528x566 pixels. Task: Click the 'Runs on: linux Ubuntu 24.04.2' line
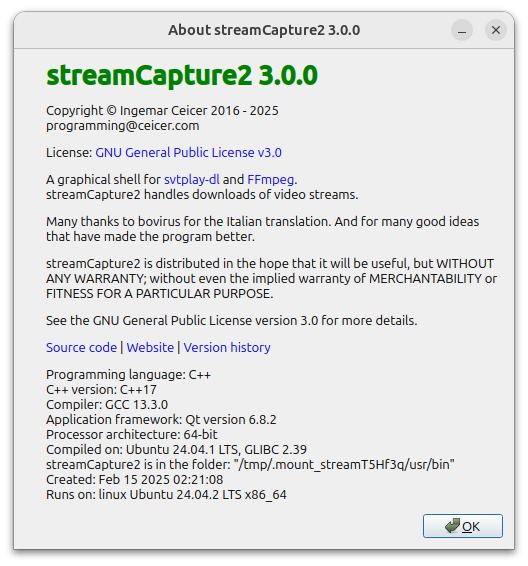tap(166, 495)
